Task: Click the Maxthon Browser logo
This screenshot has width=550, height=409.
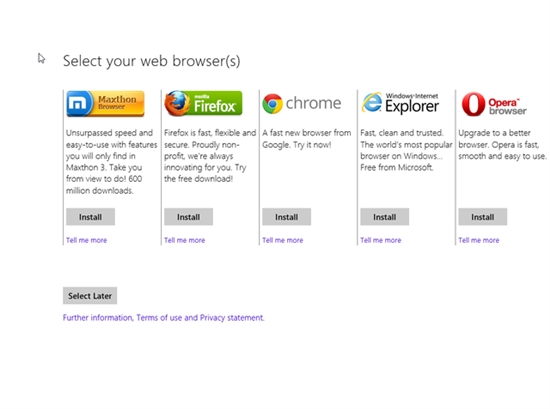Action: coord(105,103)
